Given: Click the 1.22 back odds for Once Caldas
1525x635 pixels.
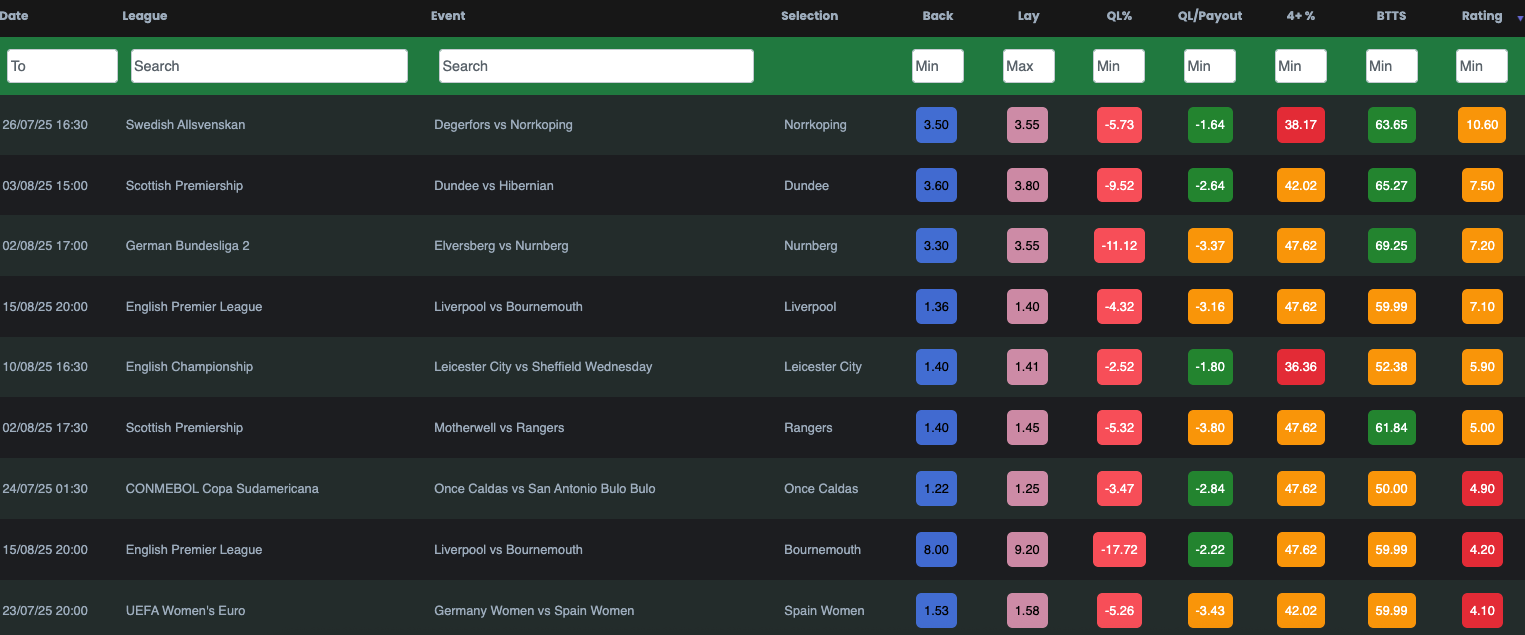Looking at the screenshot, I should [x=937, y=489].
